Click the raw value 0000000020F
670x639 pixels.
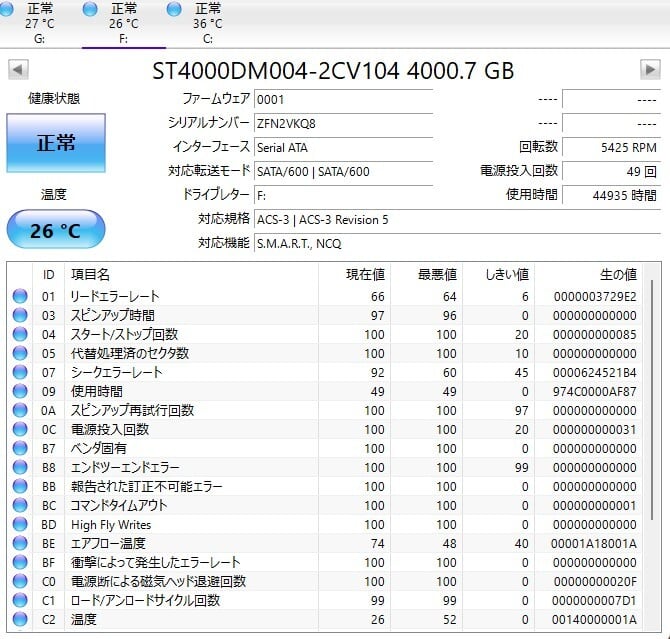[595, 581]
